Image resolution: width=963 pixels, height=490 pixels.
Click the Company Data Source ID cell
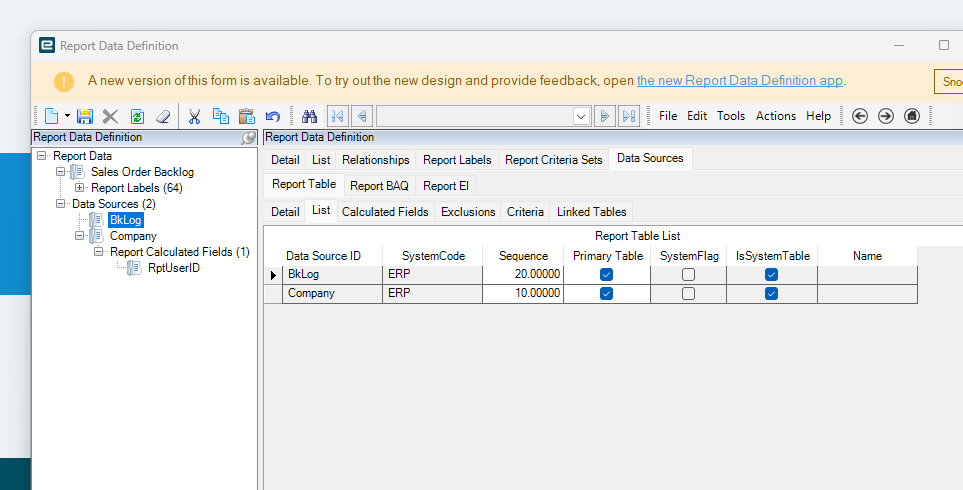[332, 294]
